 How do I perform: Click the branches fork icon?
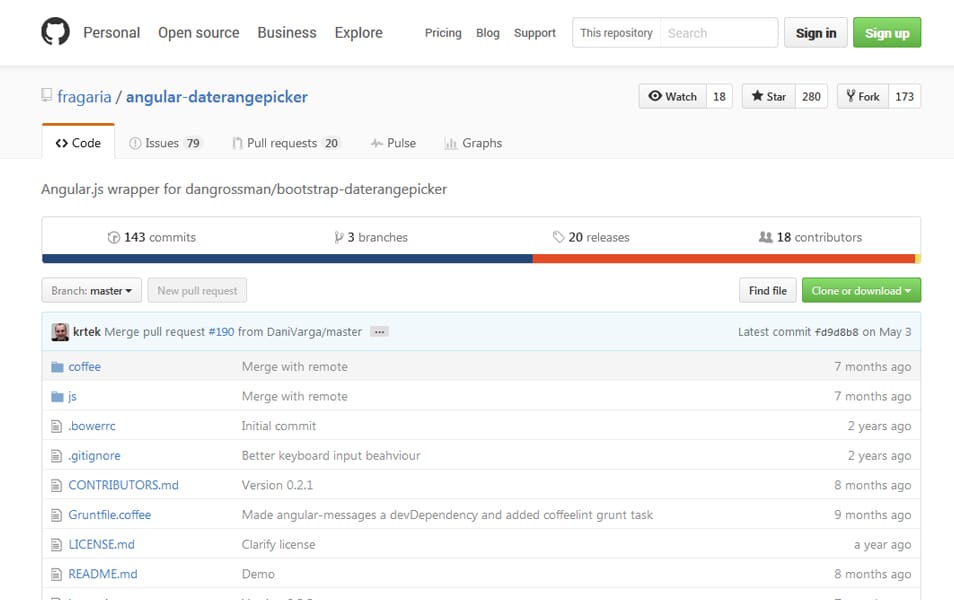[x=338, y=237]
